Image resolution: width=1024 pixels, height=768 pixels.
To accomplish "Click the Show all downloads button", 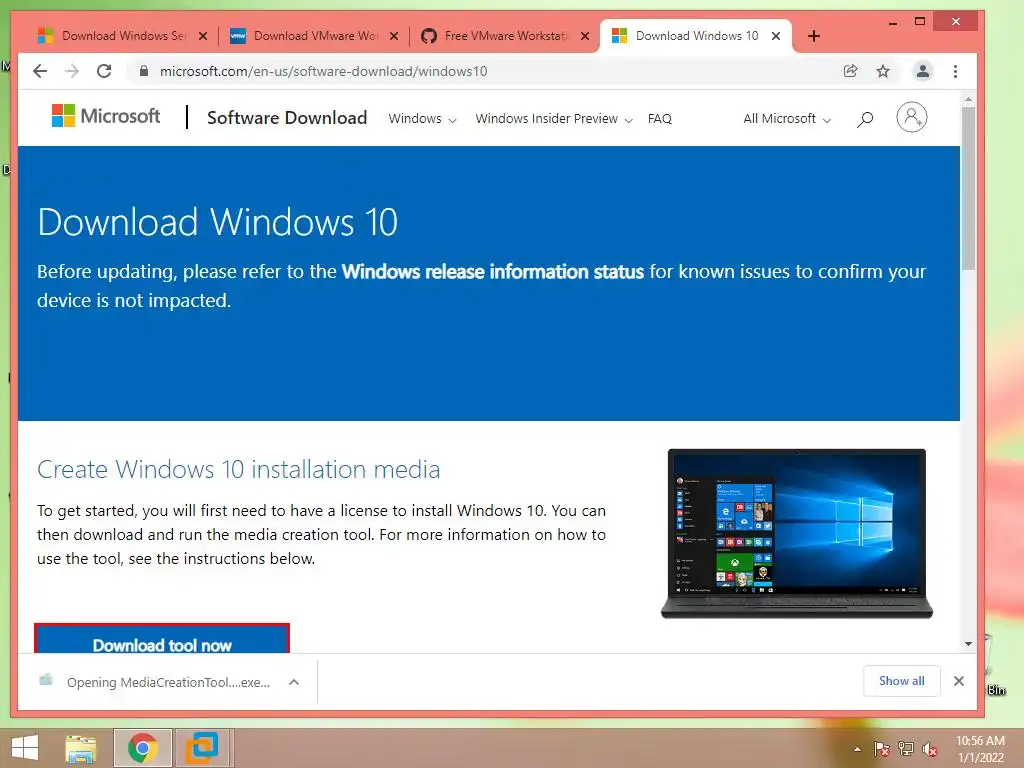I will 901,681.
